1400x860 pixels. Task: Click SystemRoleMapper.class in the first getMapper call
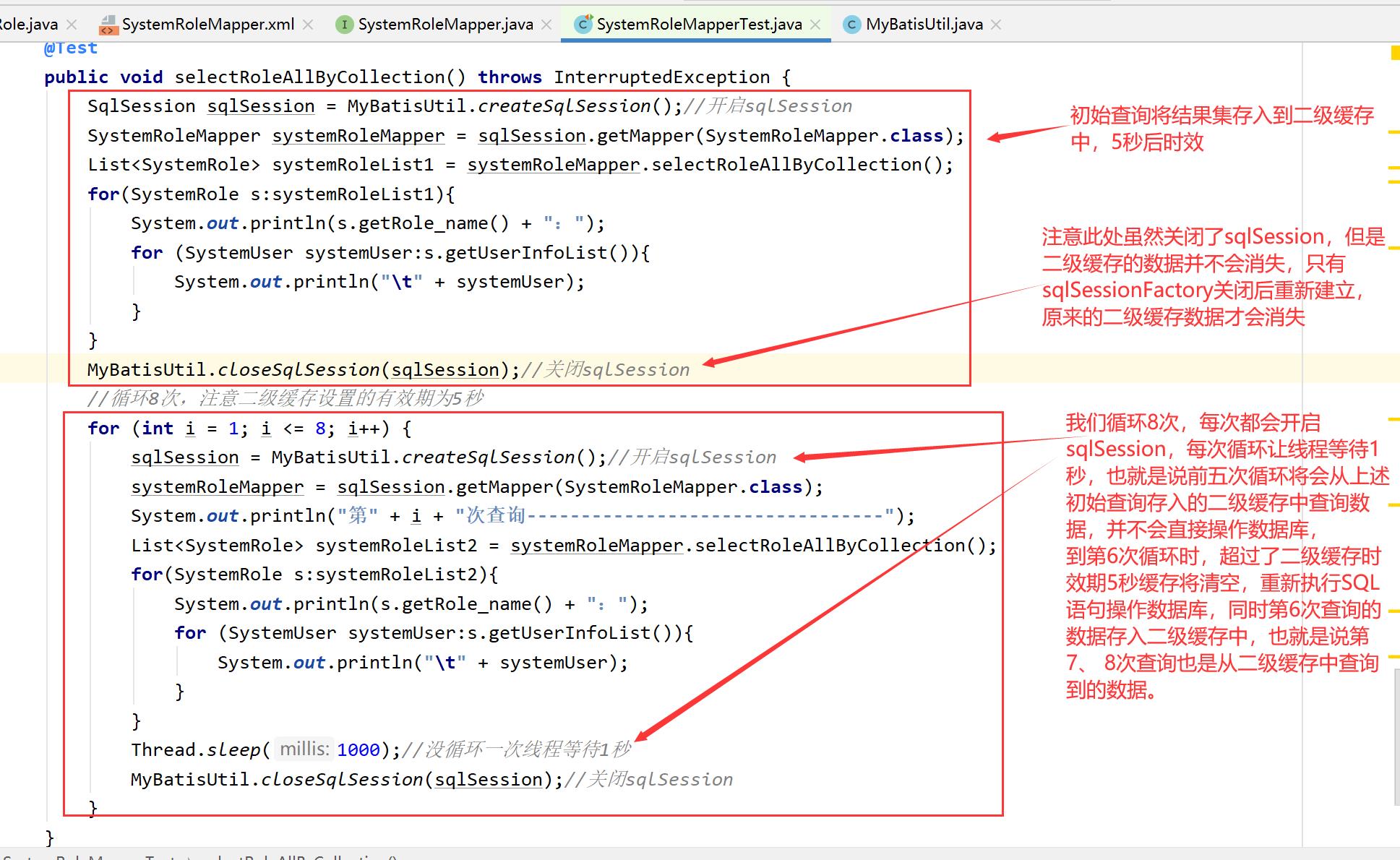(824, 136)
